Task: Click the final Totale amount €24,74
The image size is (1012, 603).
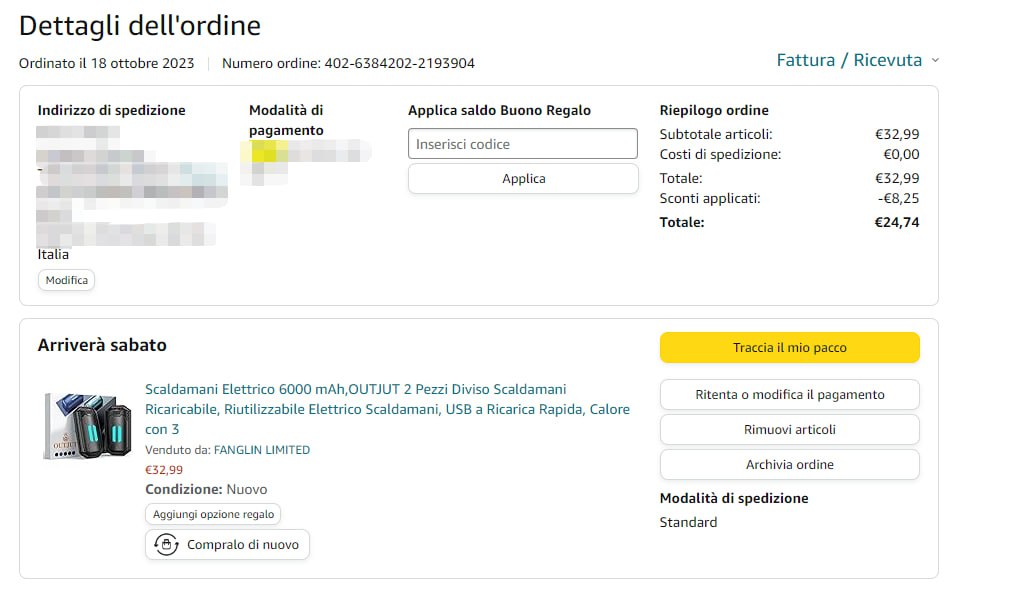Action: [x=897, y=222]
